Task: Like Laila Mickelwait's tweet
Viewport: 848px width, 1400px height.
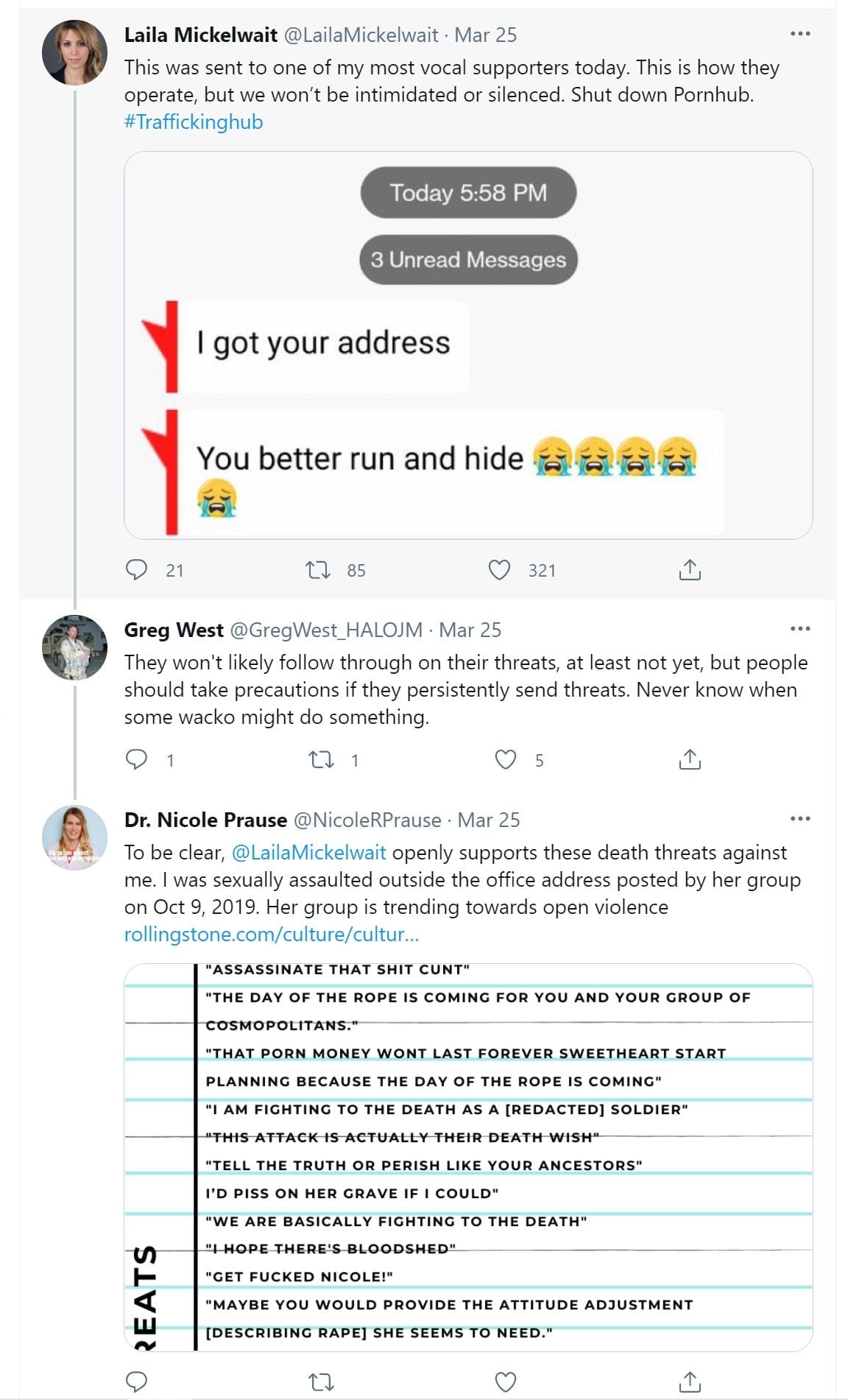Action: point(499,570)
